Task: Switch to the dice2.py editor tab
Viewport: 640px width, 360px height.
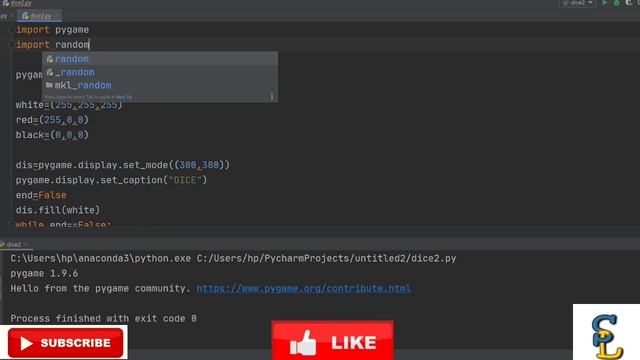Action: [x=40, y=16]
